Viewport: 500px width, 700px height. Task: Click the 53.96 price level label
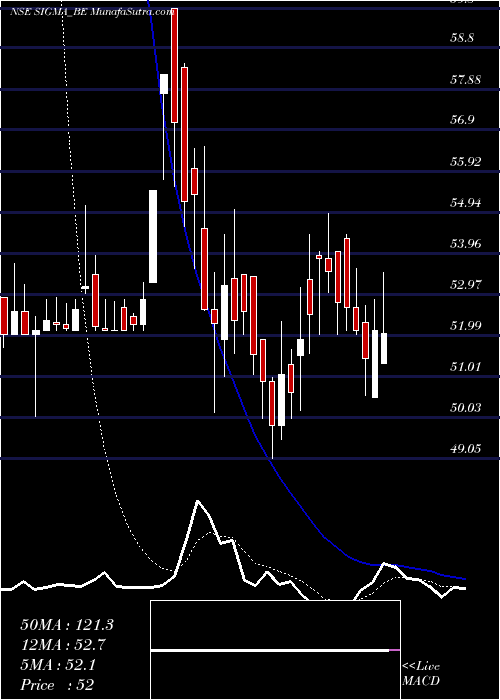466,244
